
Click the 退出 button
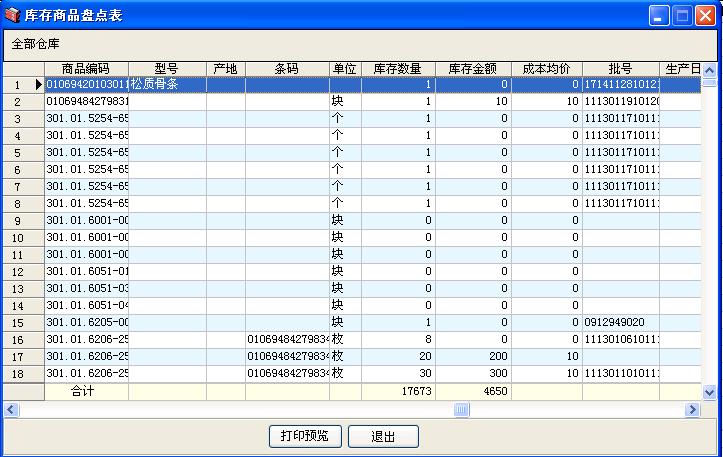(x=383, y=436)
